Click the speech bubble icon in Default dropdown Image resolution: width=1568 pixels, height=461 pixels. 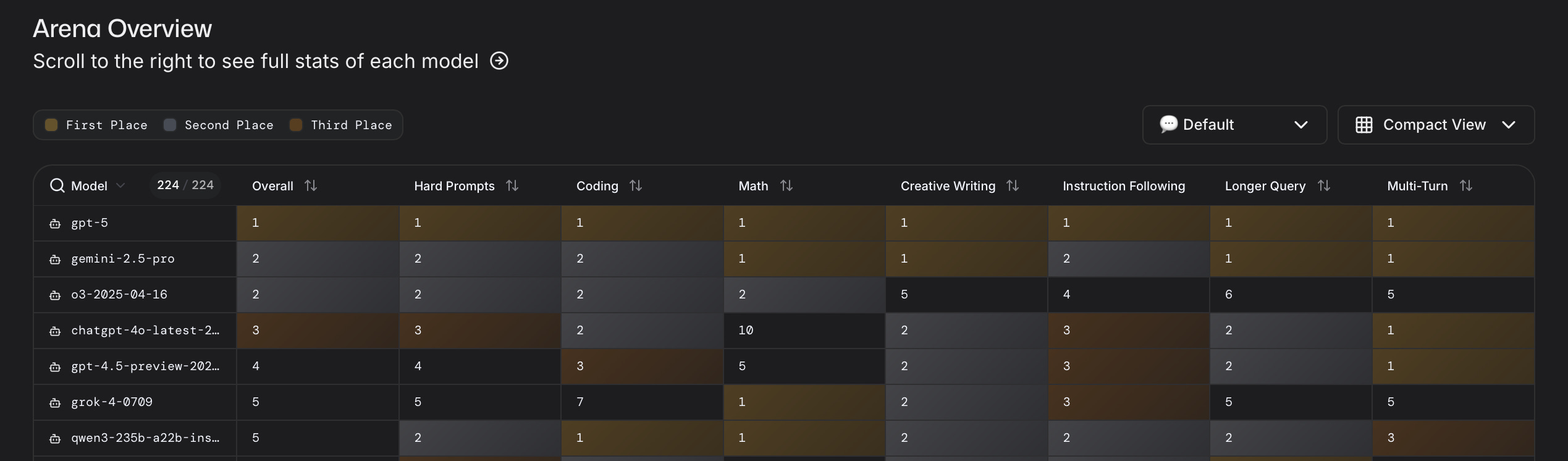(x=1168, y=124)
